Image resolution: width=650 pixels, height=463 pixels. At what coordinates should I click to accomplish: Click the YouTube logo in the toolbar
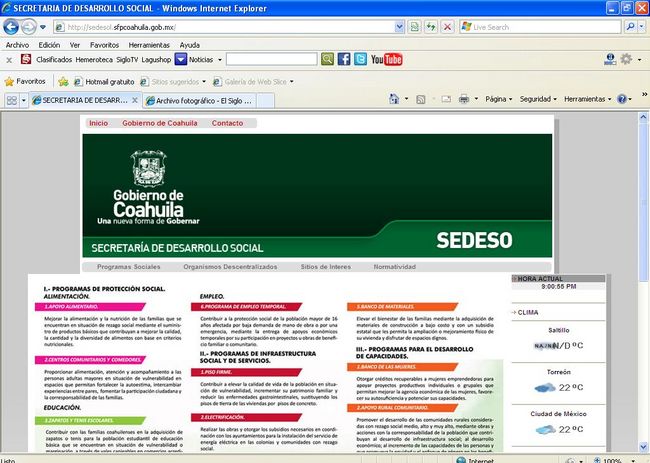(x=386, y=59)
